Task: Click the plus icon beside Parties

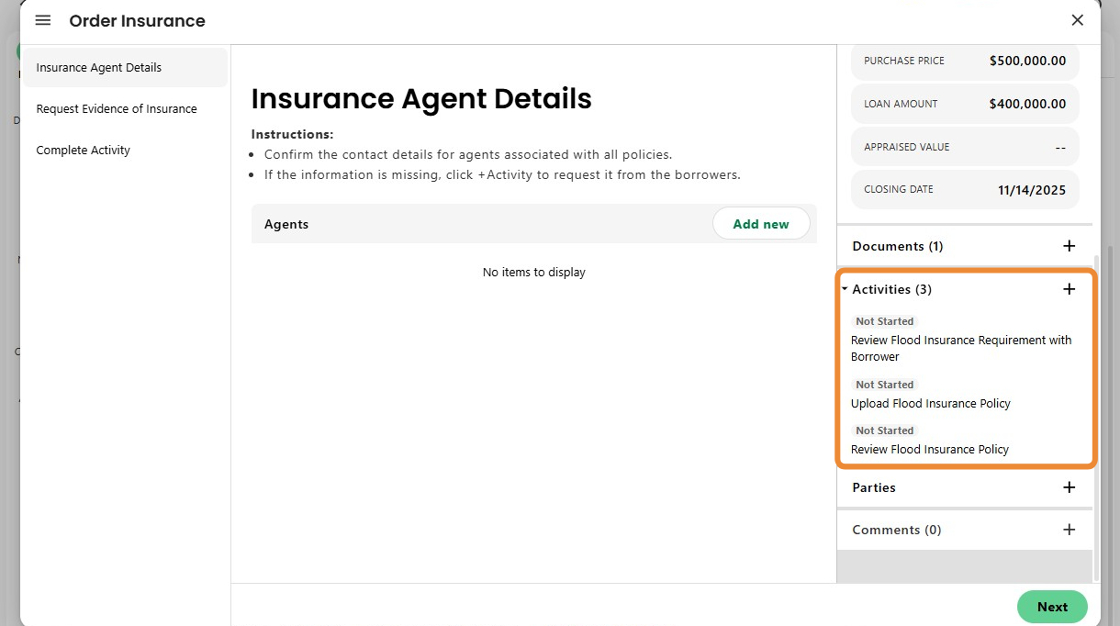Action: tap(1069, 487)
